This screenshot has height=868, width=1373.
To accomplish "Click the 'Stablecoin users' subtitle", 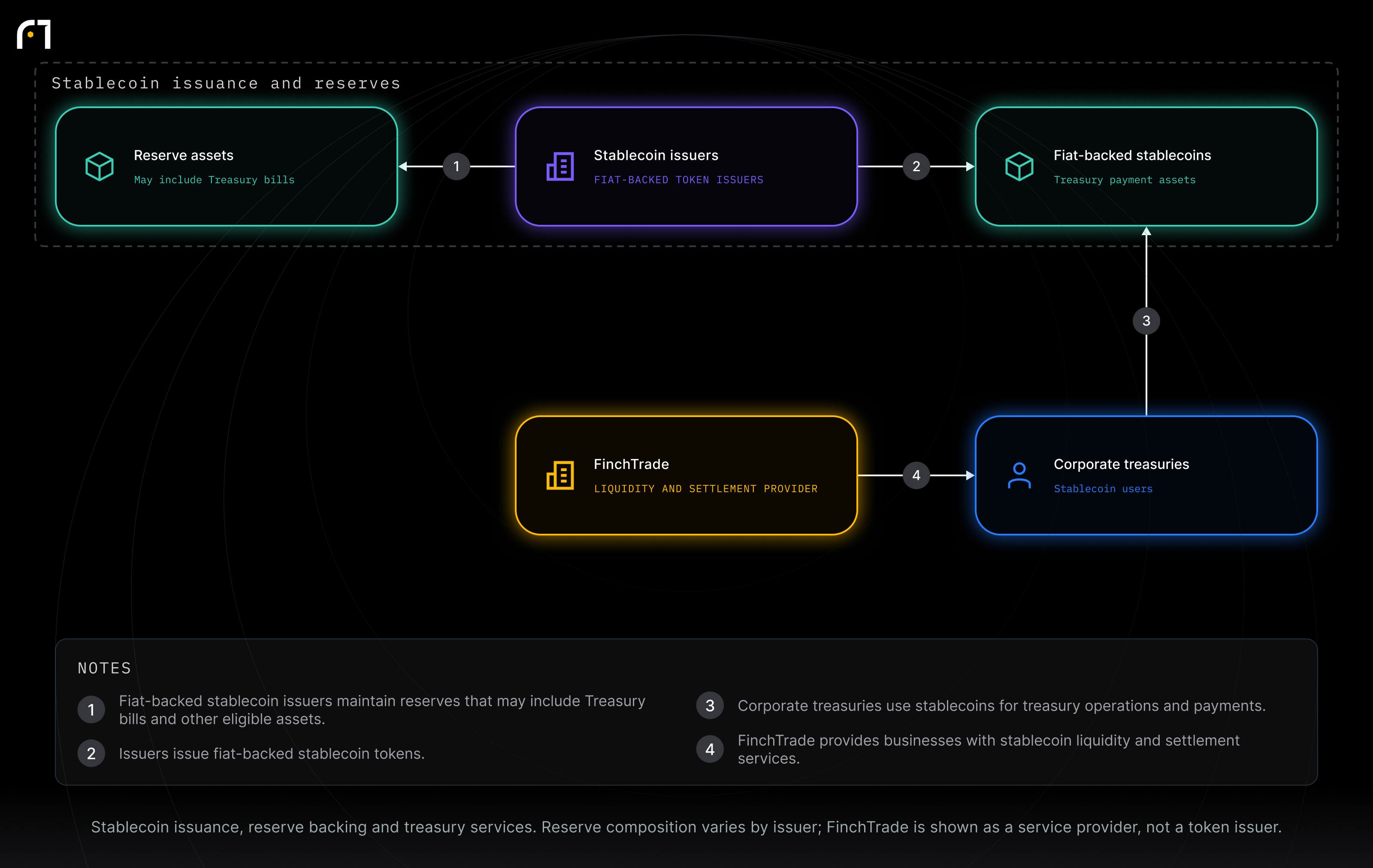I will tap(1103, 489).
